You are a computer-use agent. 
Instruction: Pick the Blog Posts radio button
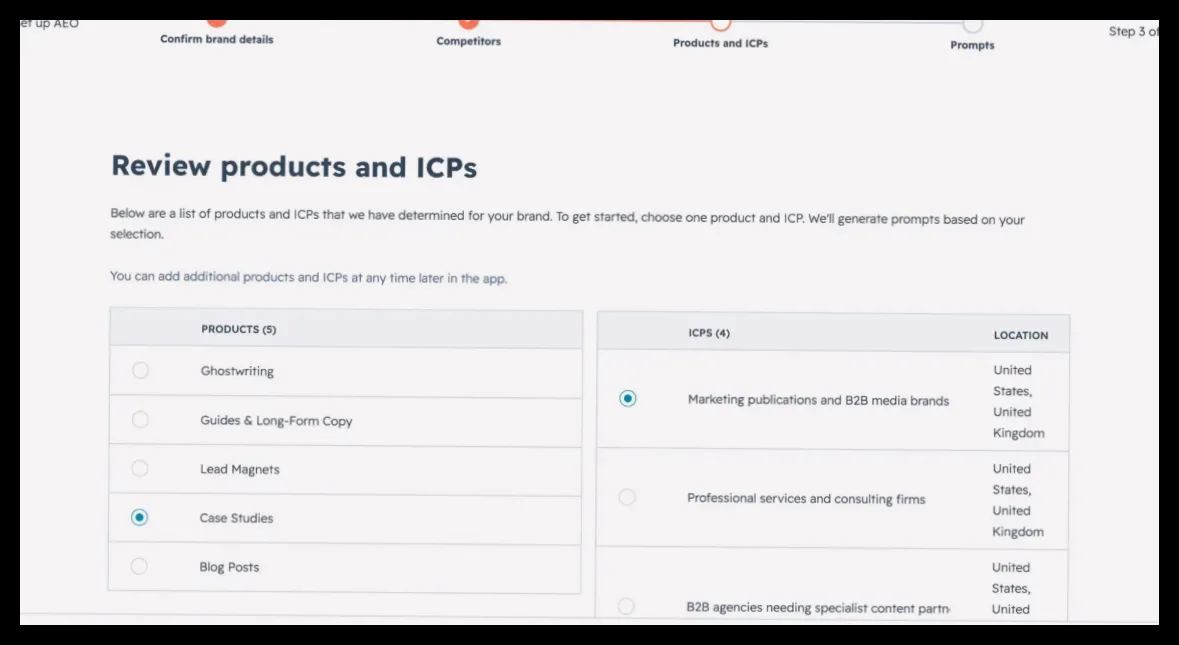point(139,566)
